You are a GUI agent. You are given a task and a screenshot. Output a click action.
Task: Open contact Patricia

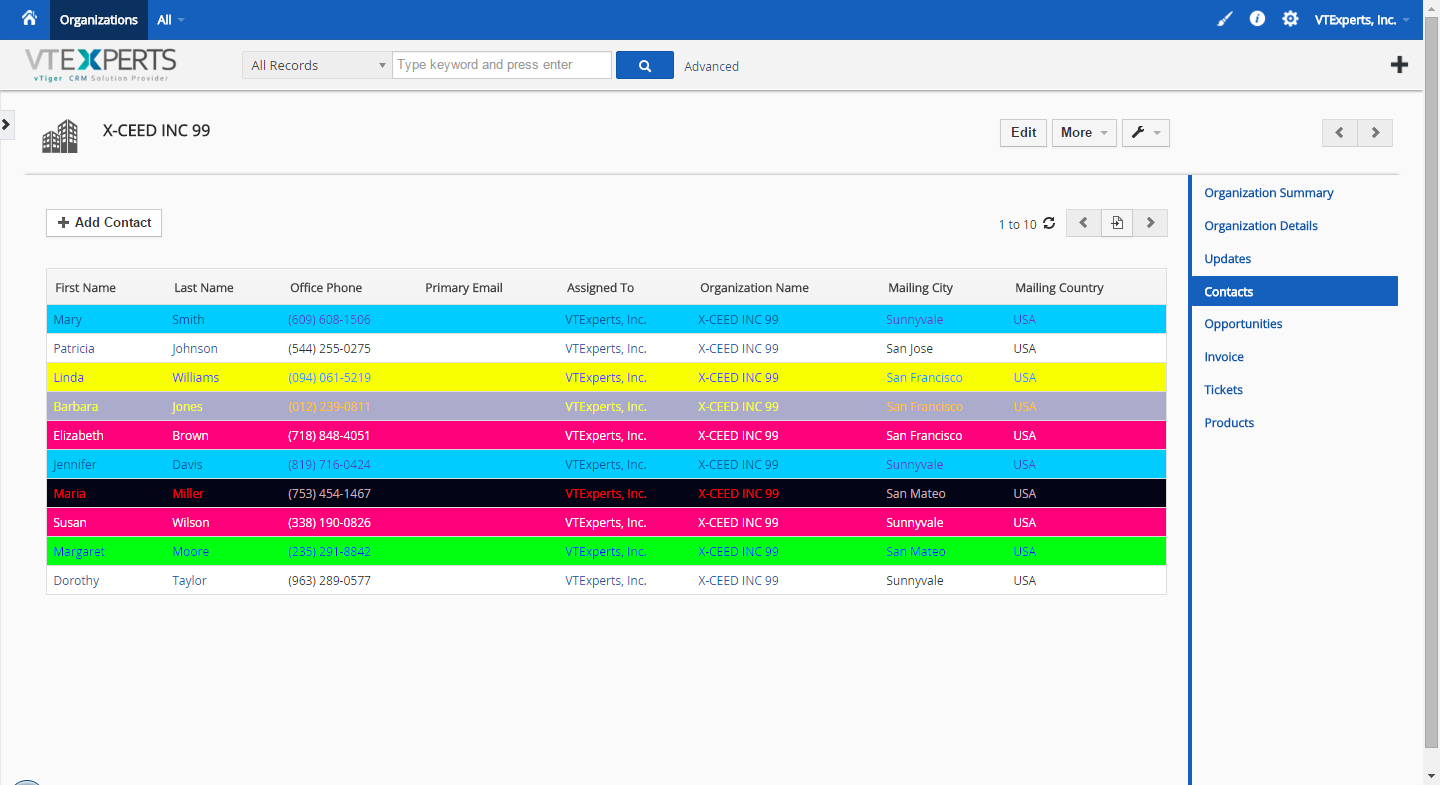[x=74, y=349]
